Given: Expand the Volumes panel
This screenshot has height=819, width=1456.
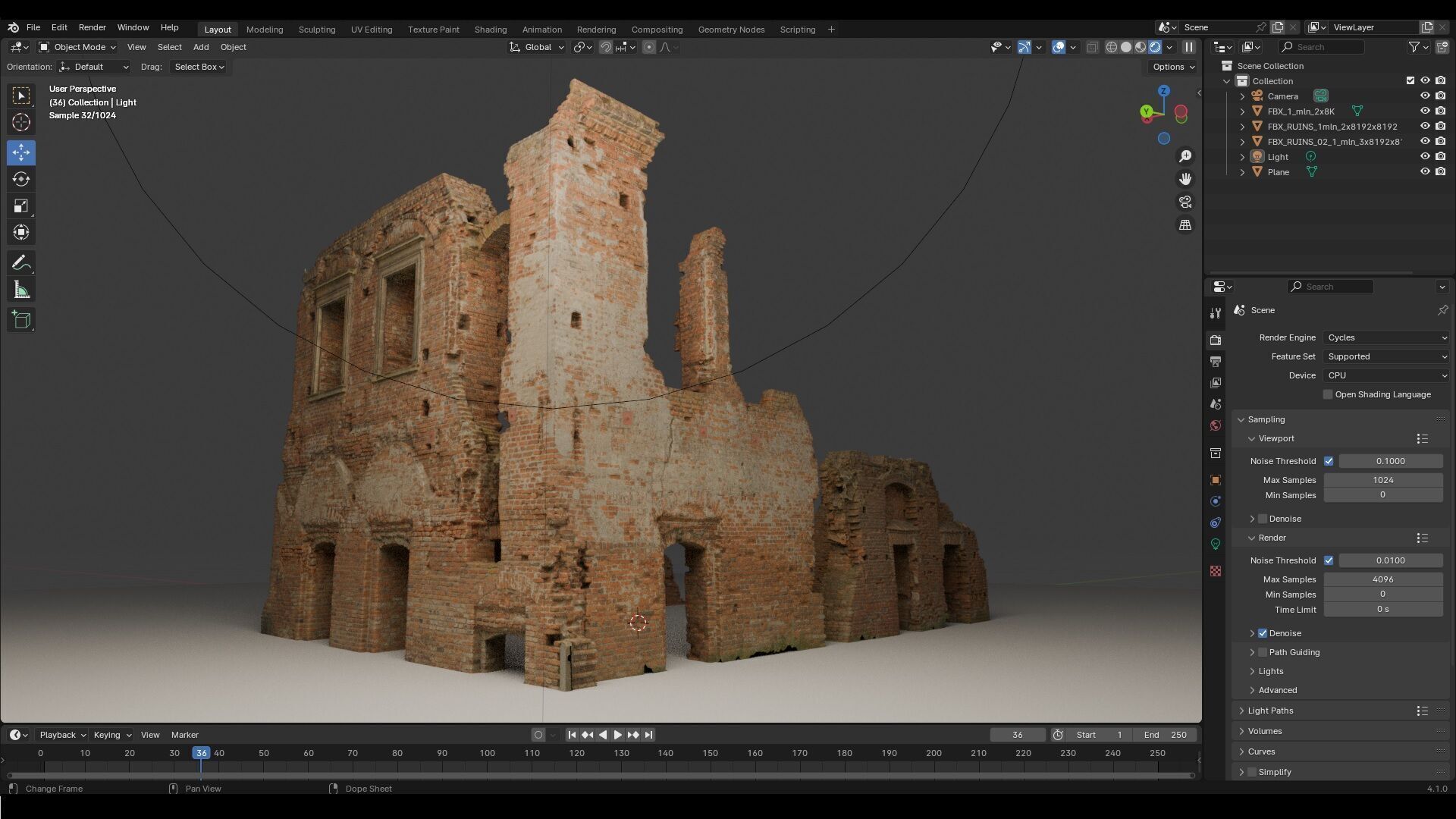Looking at the screenshot, I should click(x=1264, y=731).
